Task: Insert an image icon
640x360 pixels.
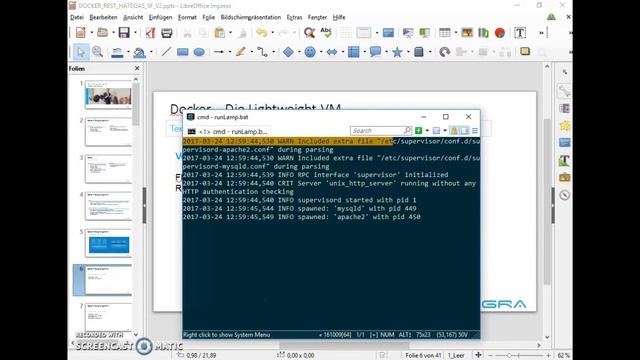Action: 467,33
